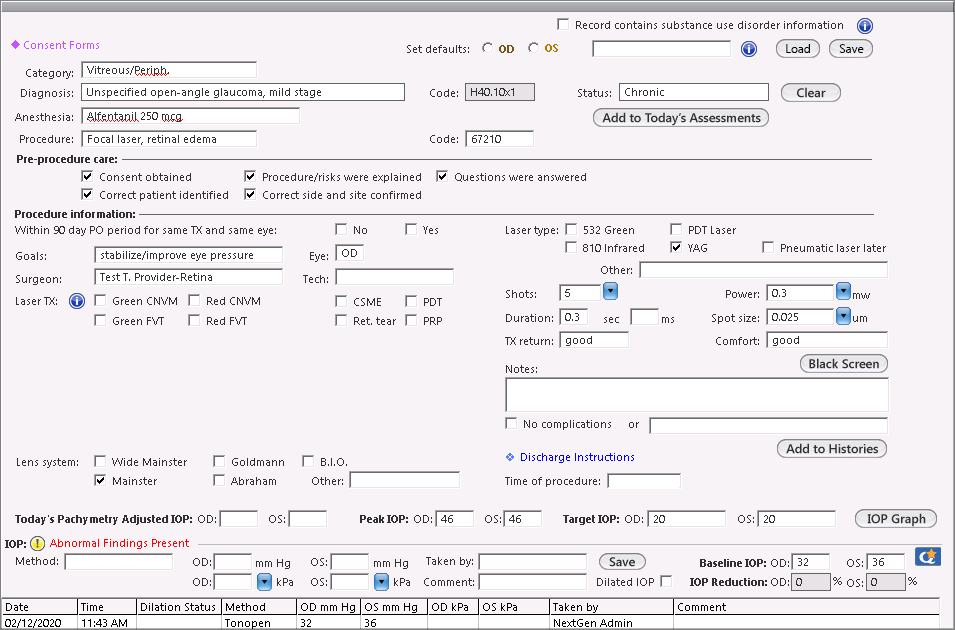The image size is (955, 630).
Task: Toggle Procedure/risks were explained checkbox
Action: coord(250,177)
